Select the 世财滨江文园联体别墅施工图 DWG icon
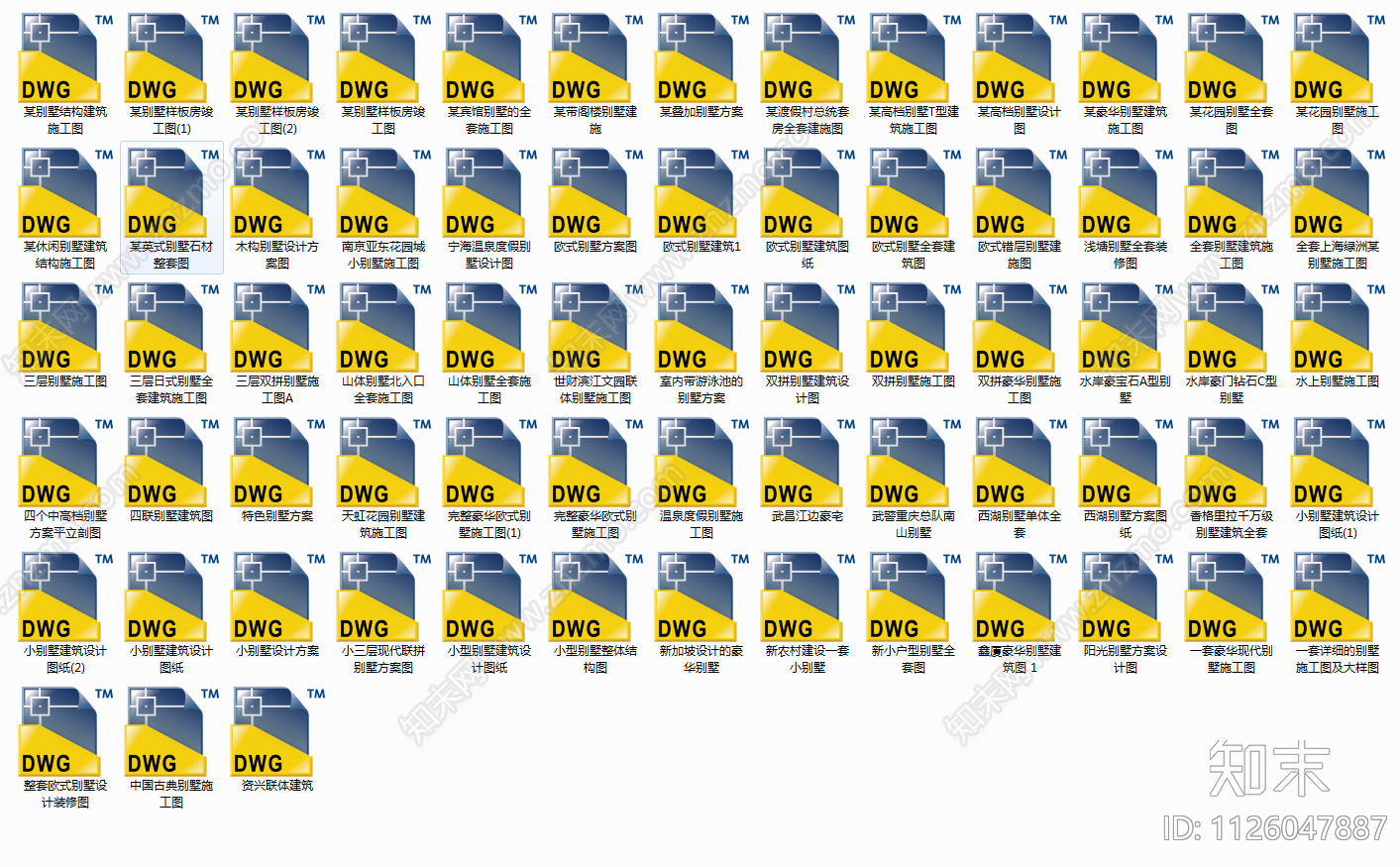1400x867 pixels. click(x=590, y=328)
